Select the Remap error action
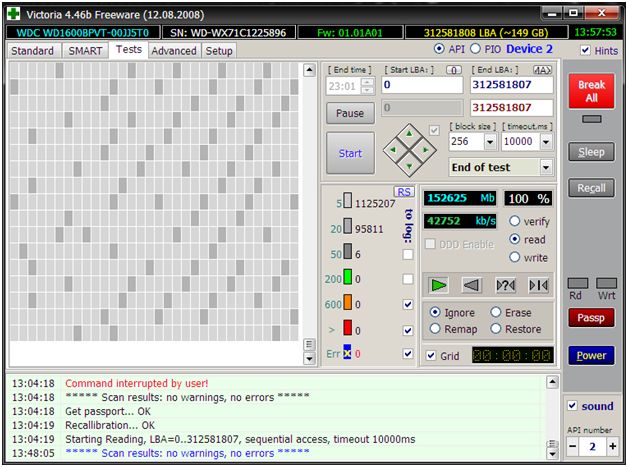The height and width of the screenshot is (467, 628). pos(435,329)
